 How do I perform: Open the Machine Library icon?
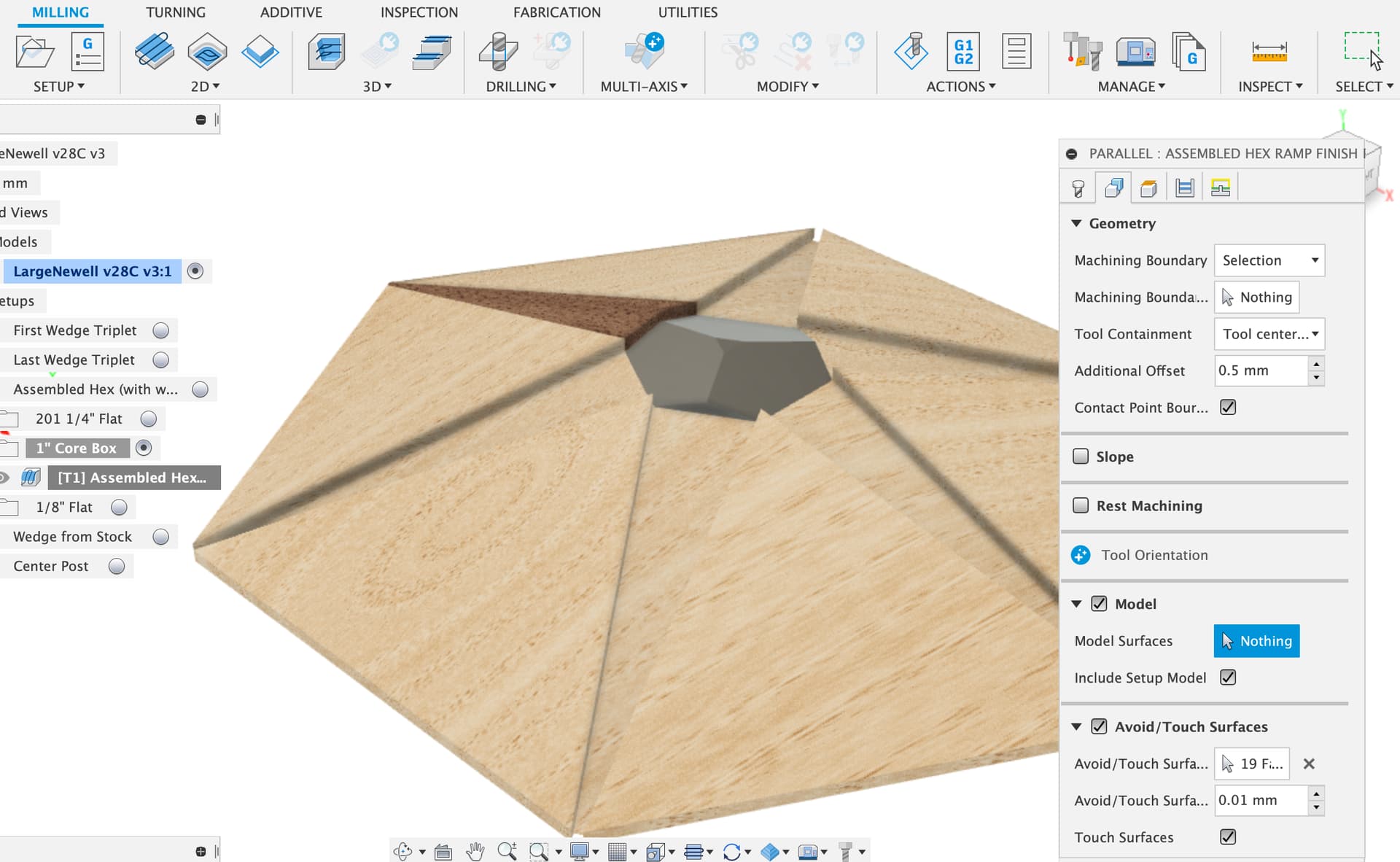tap(1135, 51)
